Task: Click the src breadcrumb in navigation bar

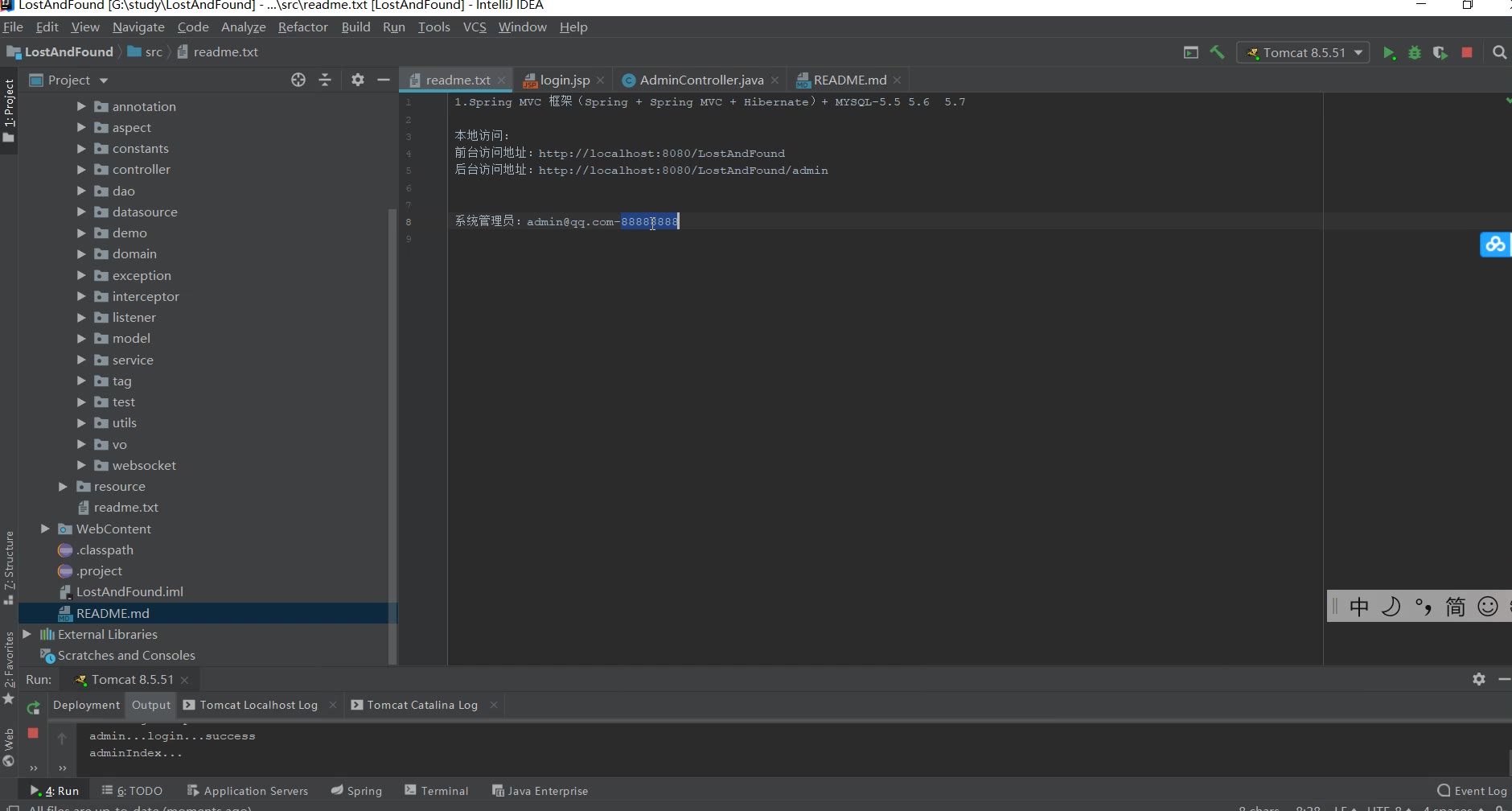Action: (154, 52)
